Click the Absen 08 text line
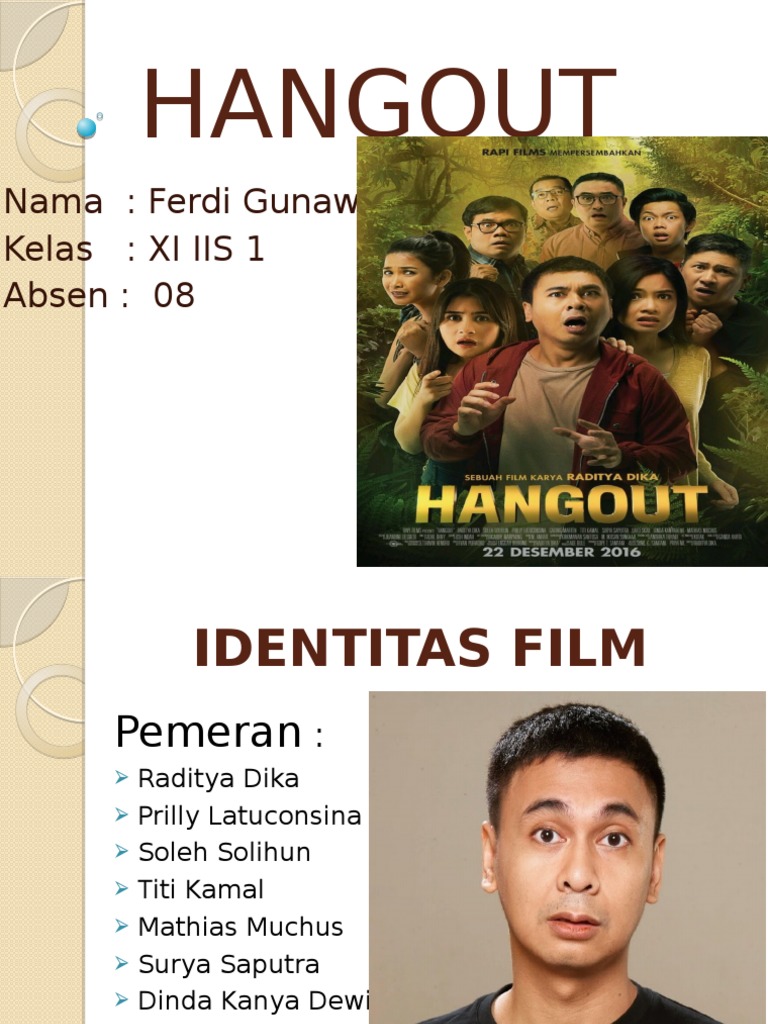Screen dimensions: 768x1024 (99, 295)
